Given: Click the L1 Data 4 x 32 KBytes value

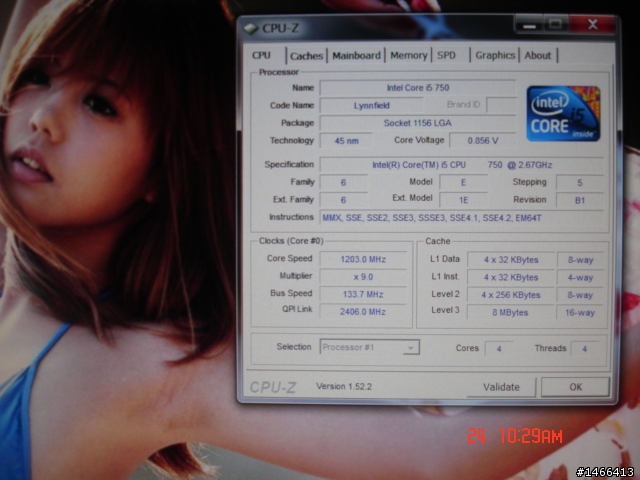Looking at the screenshot, I should click(511, 260).
